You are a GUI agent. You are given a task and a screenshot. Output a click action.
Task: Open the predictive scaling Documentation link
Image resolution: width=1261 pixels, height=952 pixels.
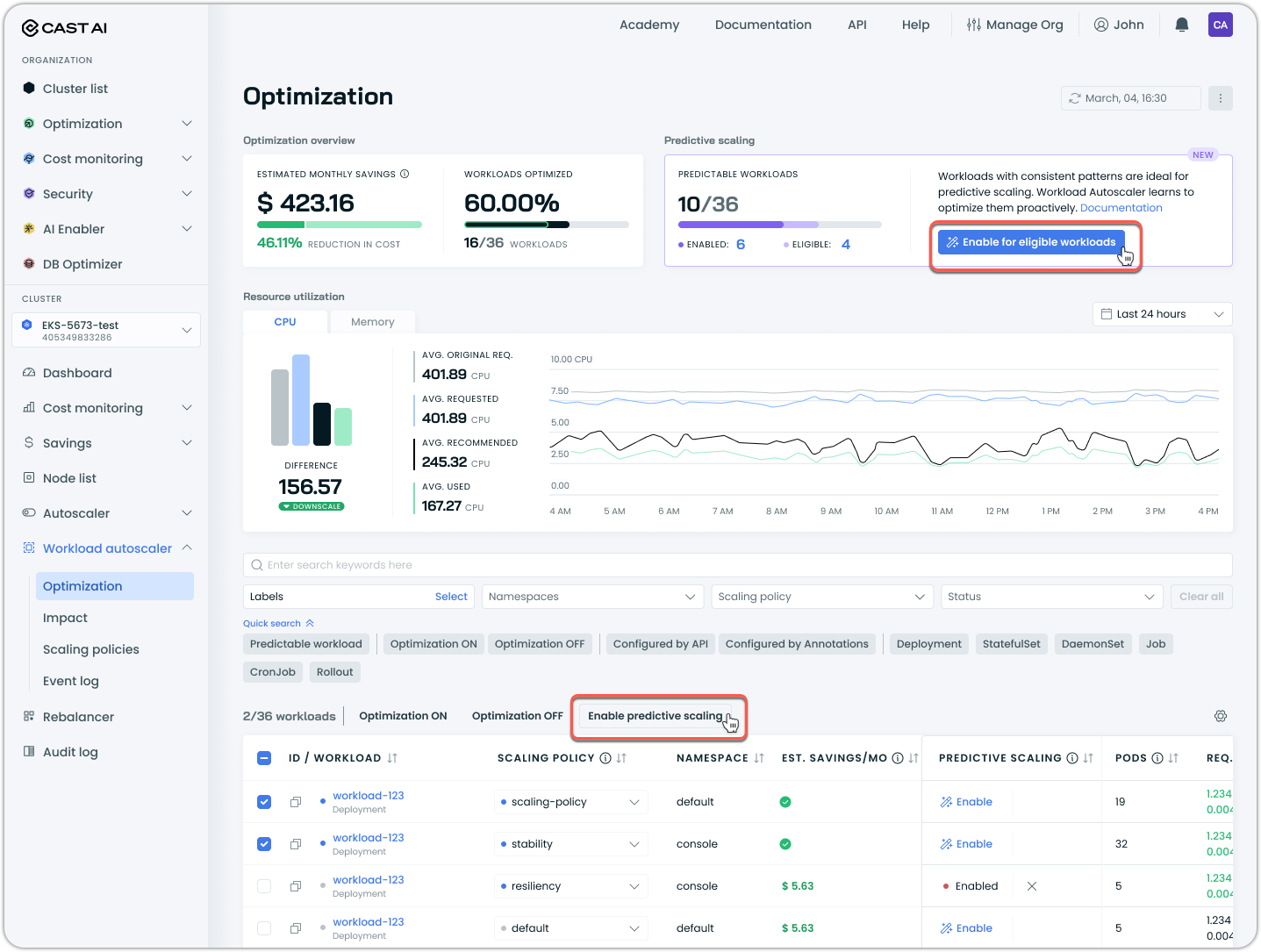point(1121,208)
